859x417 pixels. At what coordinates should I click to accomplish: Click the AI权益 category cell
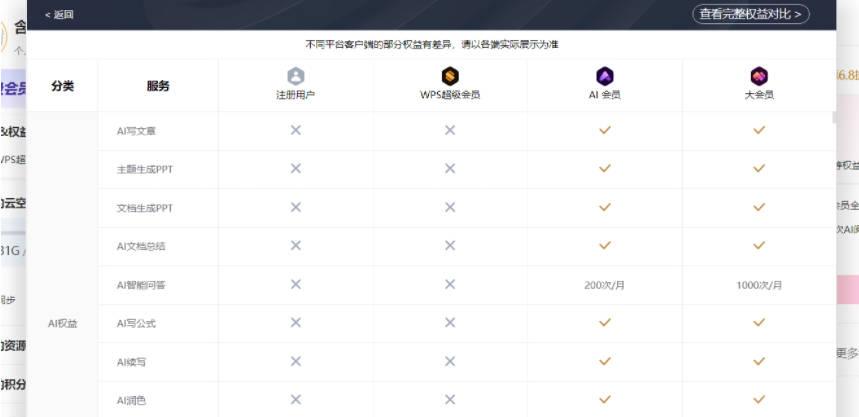[62, 323]
